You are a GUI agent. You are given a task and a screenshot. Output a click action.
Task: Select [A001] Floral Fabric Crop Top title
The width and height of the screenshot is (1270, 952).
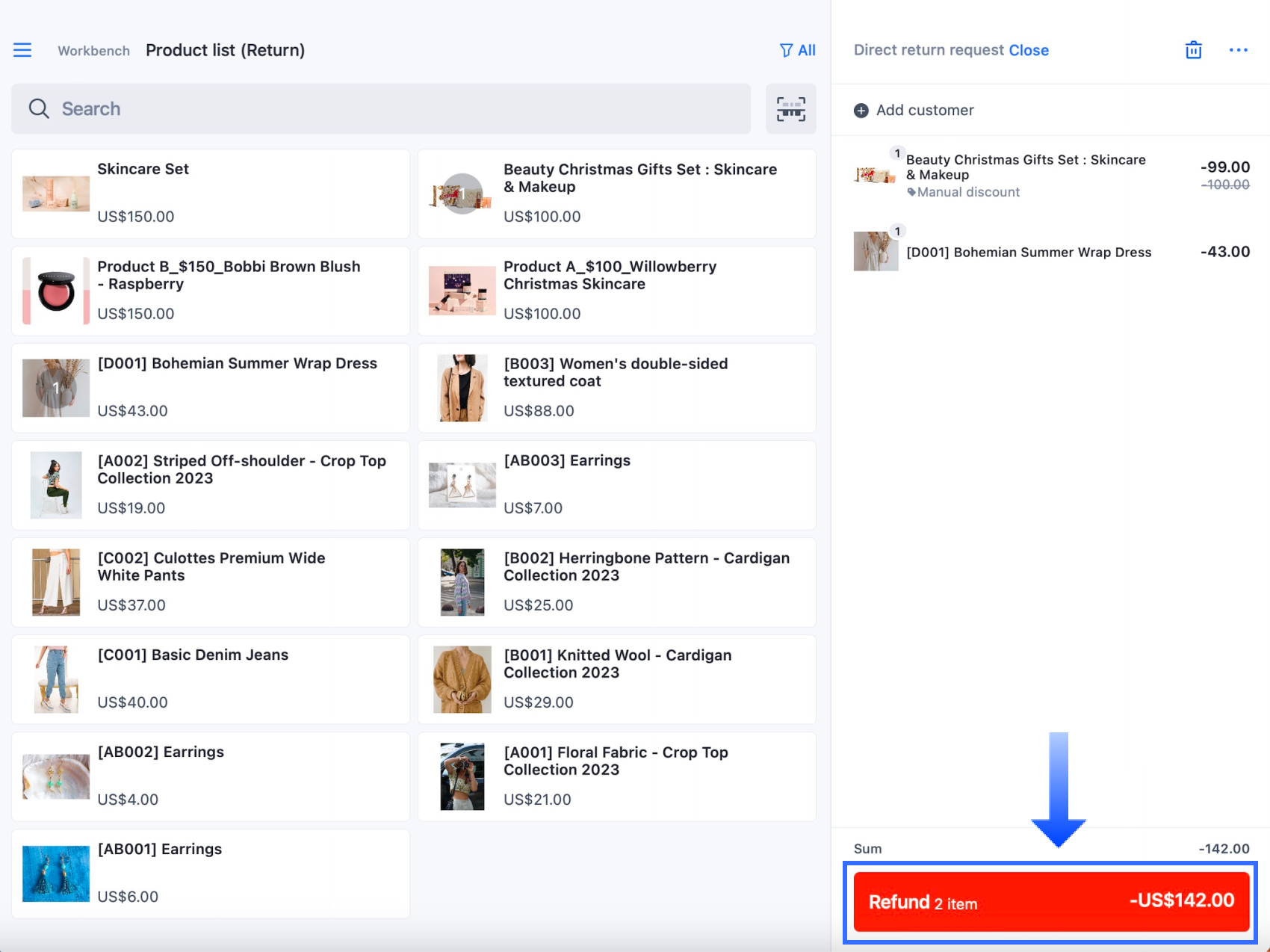pos(616,761)
